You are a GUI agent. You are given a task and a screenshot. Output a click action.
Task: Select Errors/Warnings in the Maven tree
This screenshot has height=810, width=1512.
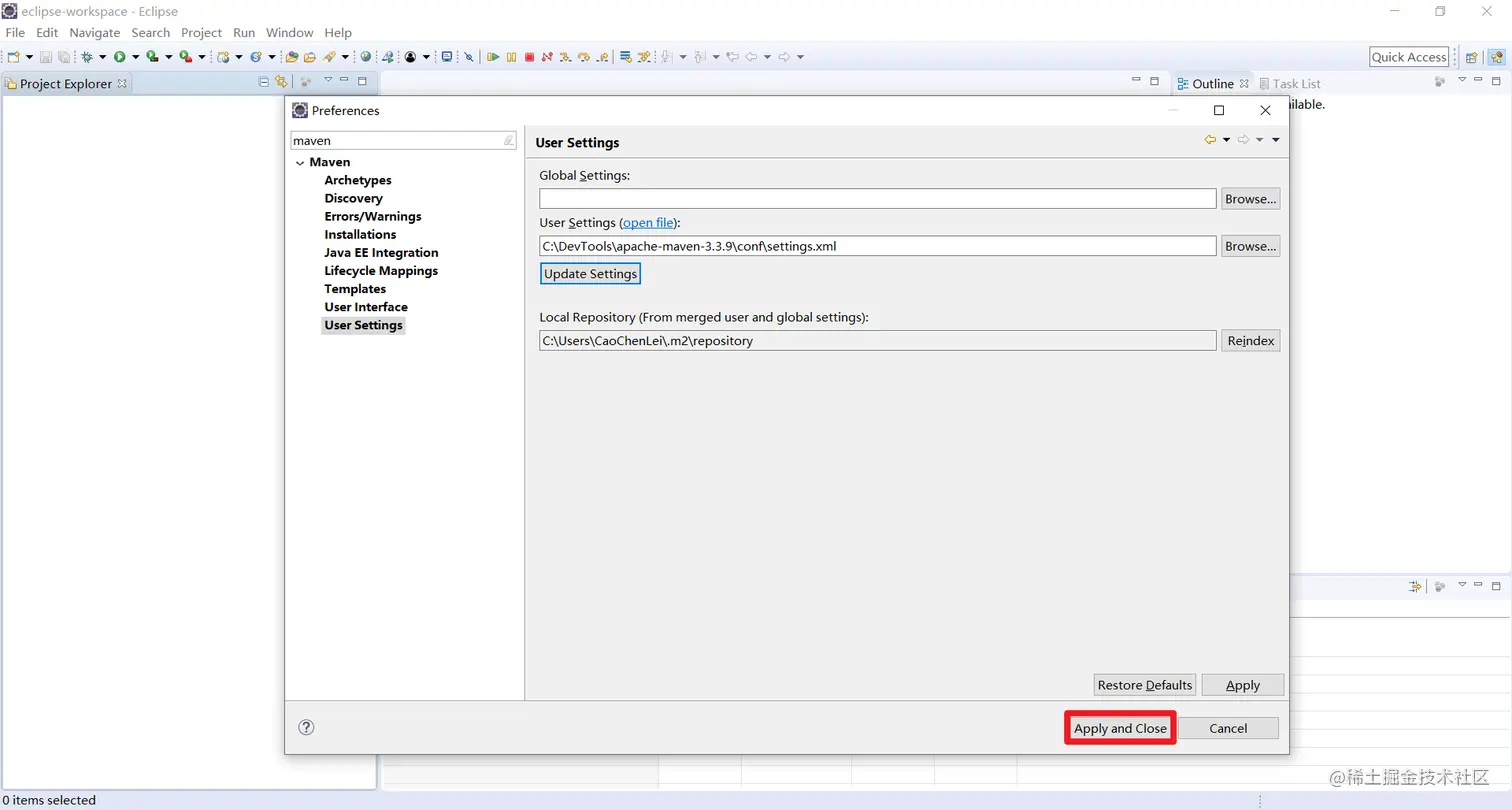[373, 216]
